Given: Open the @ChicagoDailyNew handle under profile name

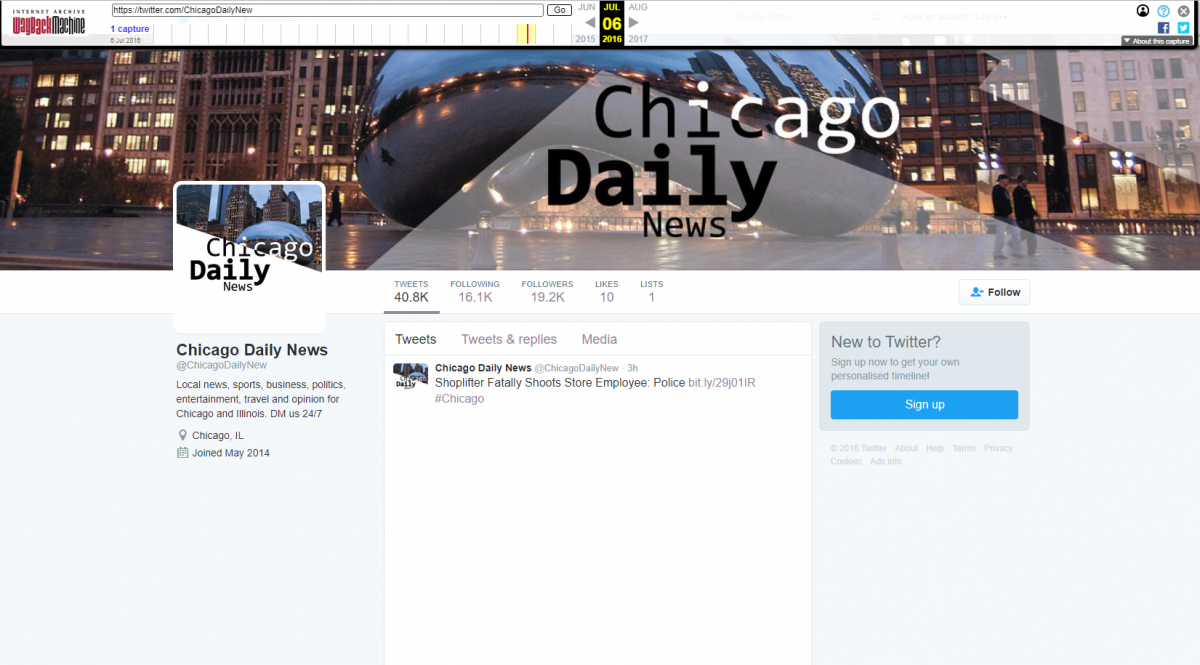Looking at the screenshot, I should click(x=222, y=365).
